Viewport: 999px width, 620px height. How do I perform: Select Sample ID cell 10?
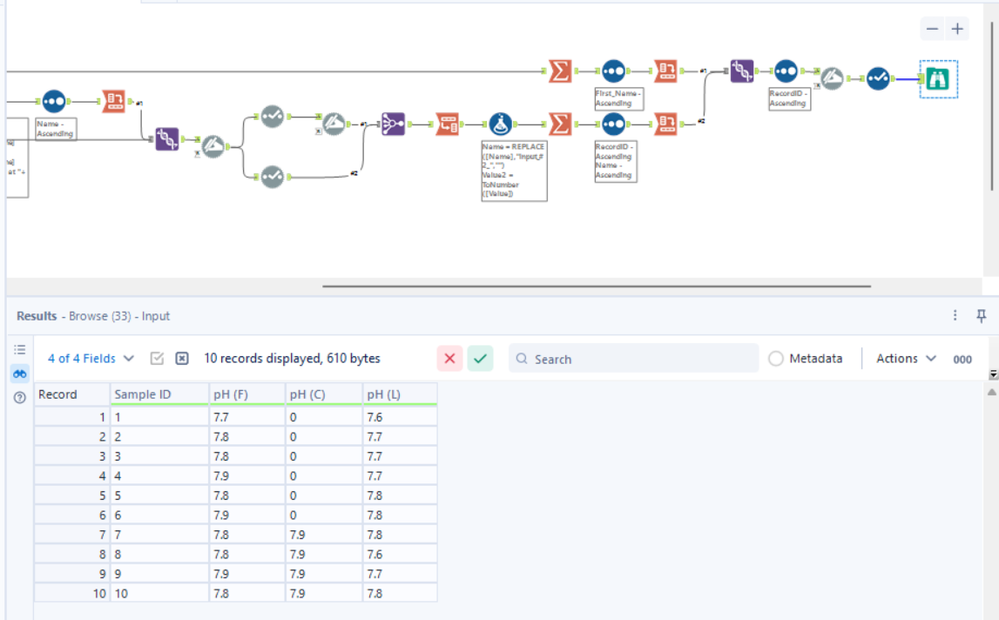(159, 593)
